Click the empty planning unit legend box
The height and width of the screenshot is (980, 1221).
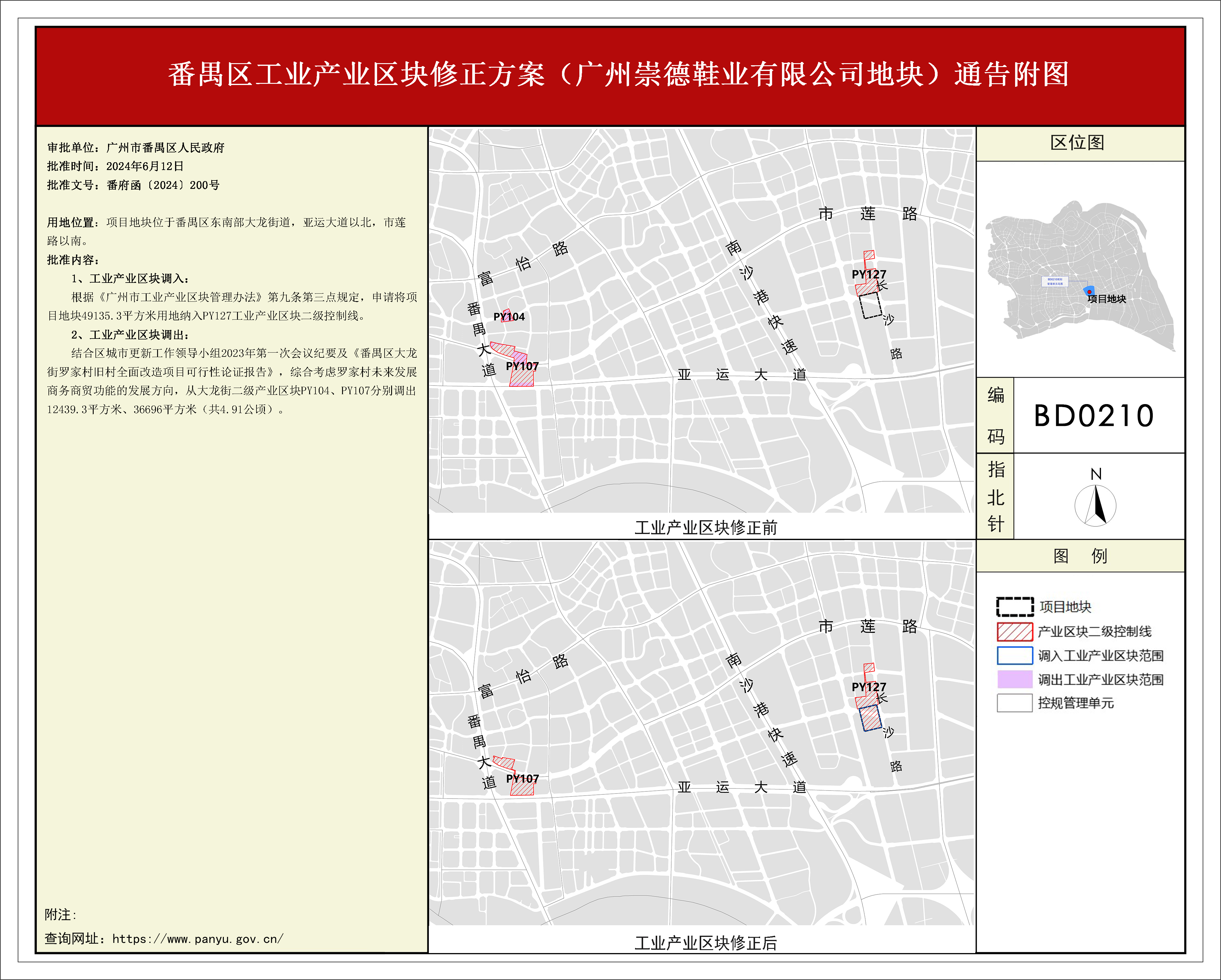coord(1015,703)
